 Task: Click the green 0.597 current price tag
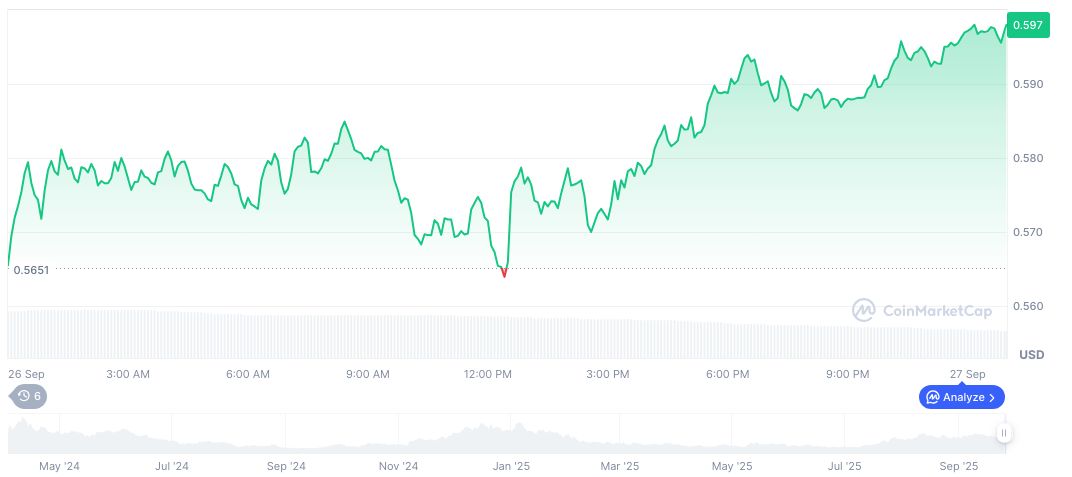point(1028,25)
